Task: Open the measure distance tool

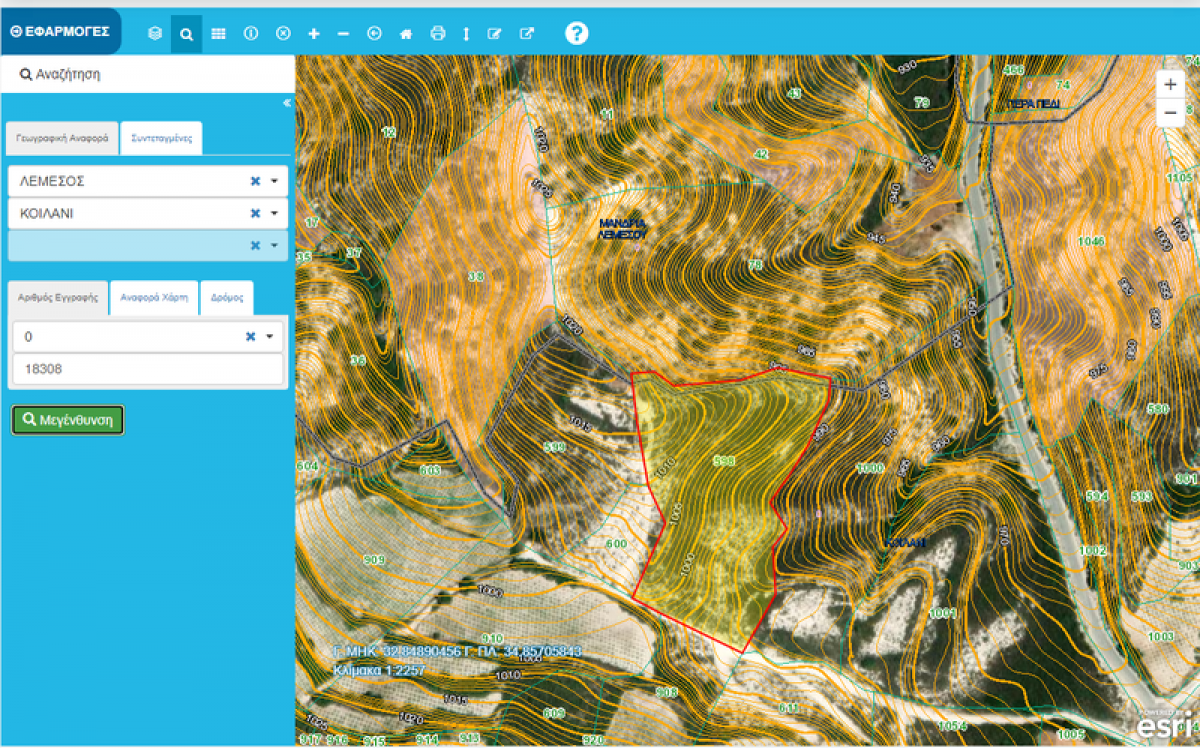Action: (465, 34)
